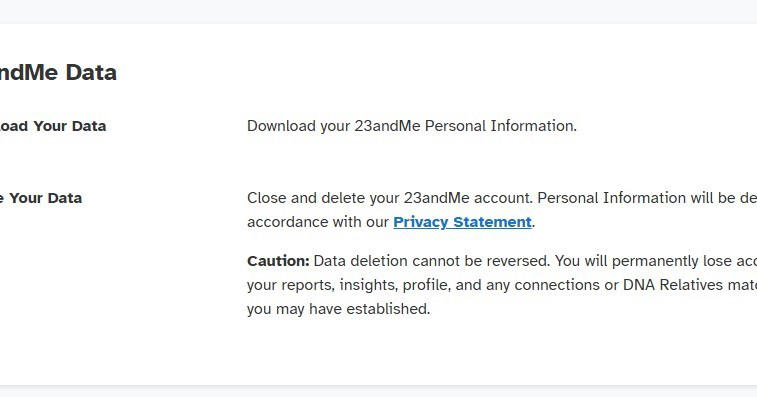Open the Privacy Statement link
Image resolution: width=757 pixels, height=397 pixels.
tap(462, 222)
